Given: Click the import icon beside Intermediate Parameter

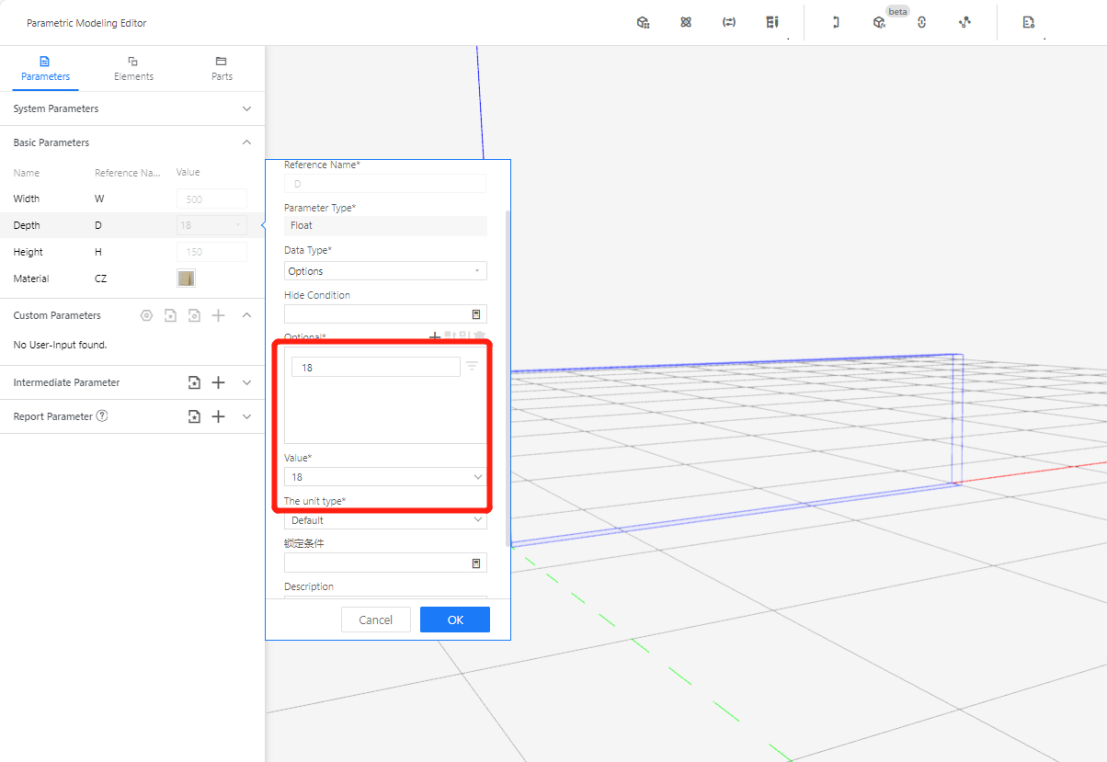Looking at the screenshot, I should (194, 383).
